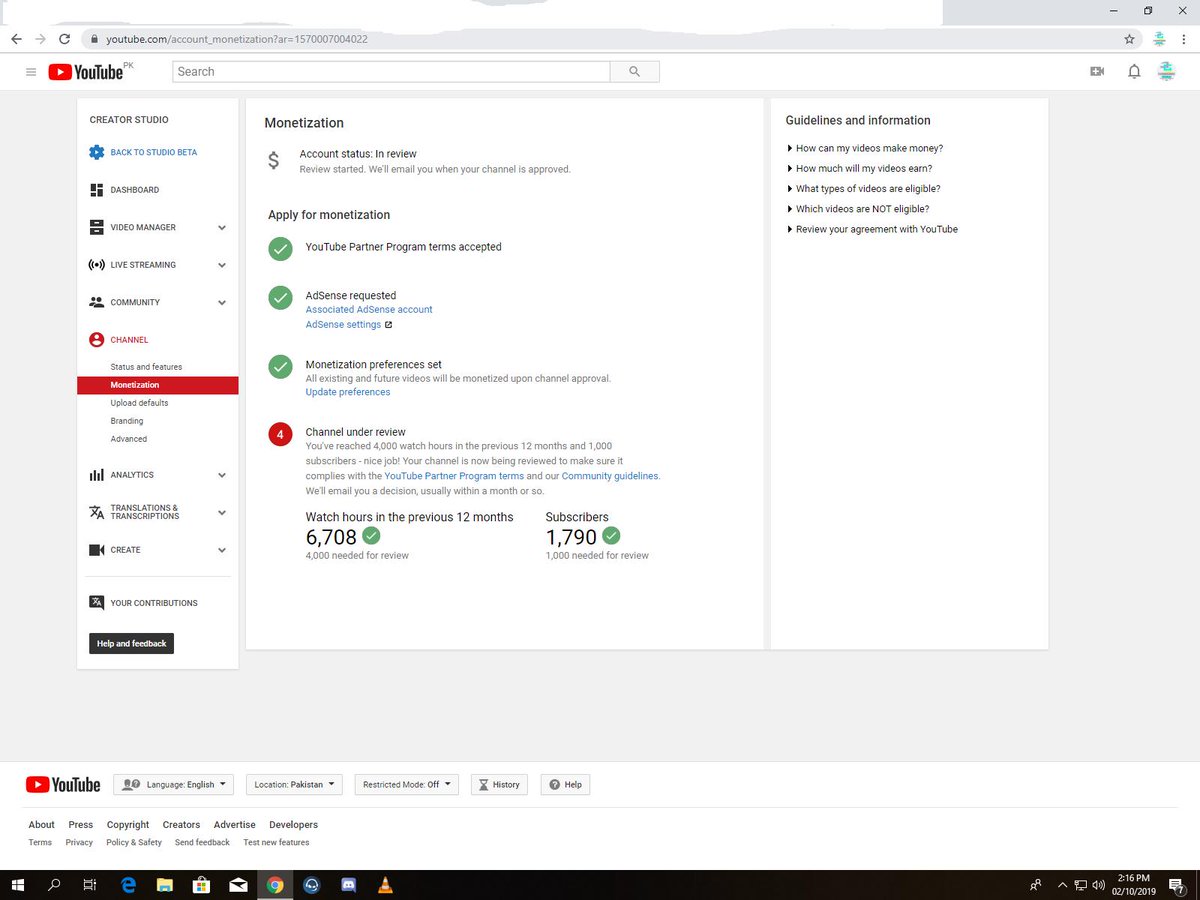The image size is (1200, 900).
Task: Expand the Live Streaming section
Action: click(x=222, y=265)
